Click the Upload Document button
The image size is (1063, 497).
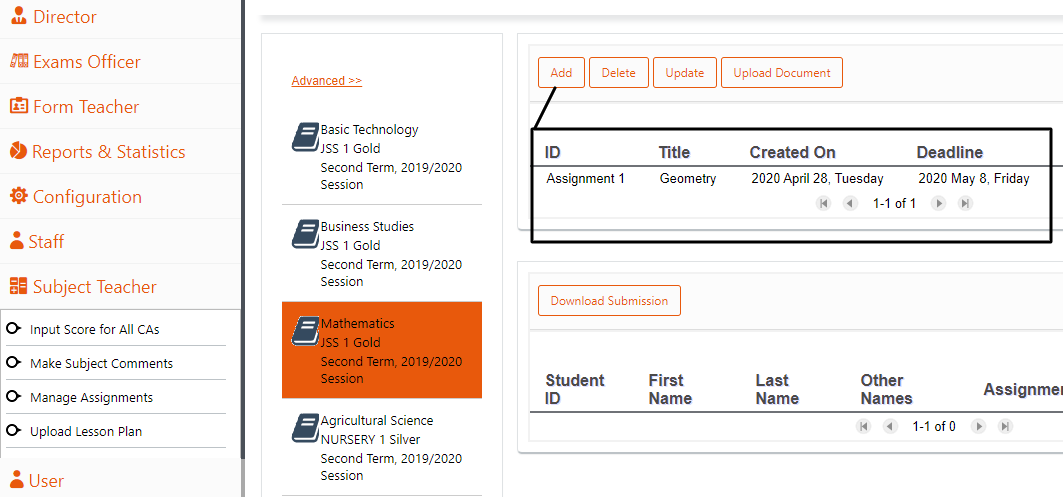coord(782,73)
